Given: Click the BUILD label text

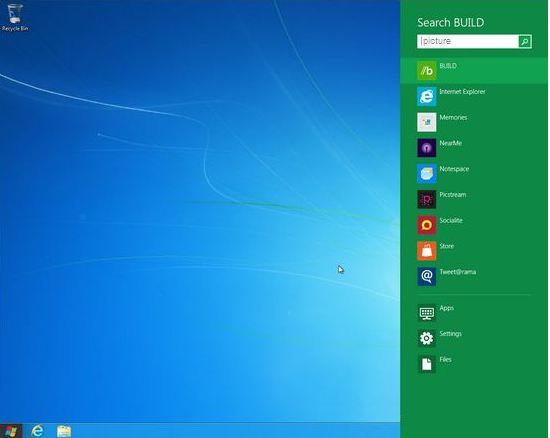Looking at the screenshot, I should [x=448, y=66].
